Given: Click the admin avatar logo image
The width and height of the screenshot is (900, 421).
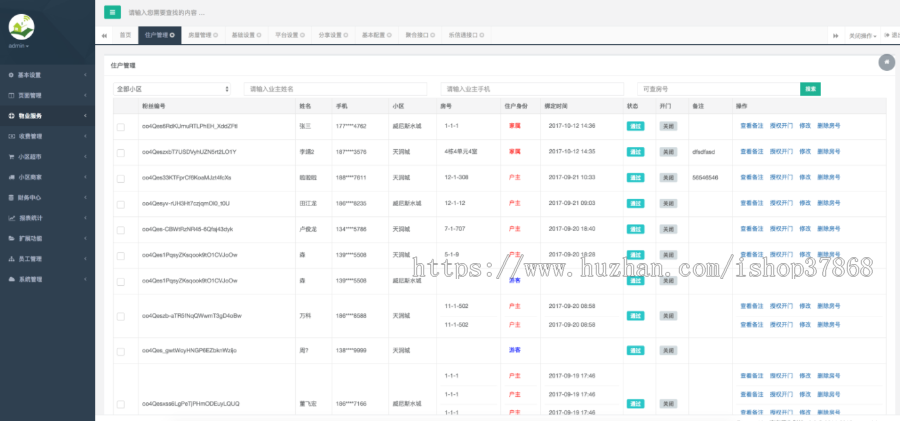Looking at the screenshot, I should pyautogui.click(x=21, y=27).
